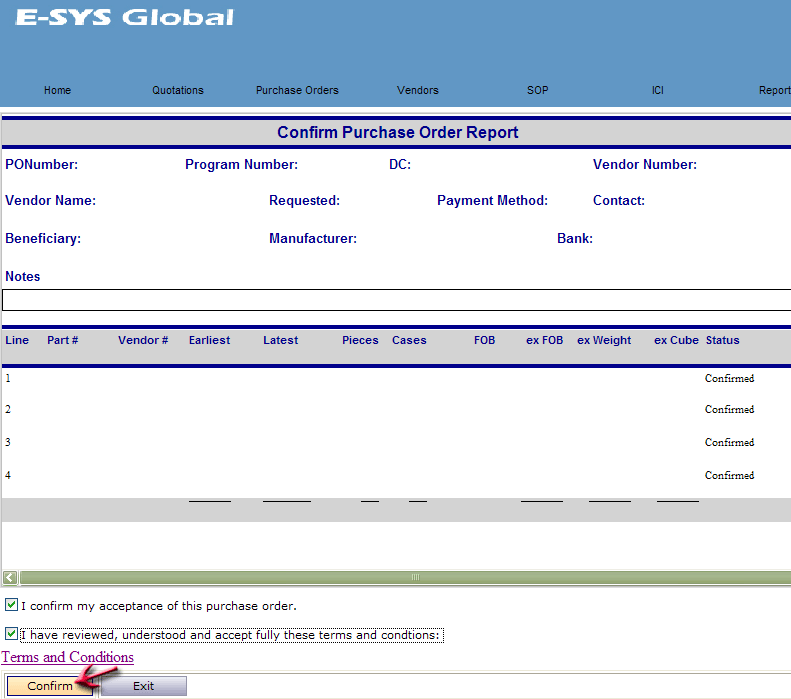
Task: Click the FOB column header
Action: tap(484, 340)
